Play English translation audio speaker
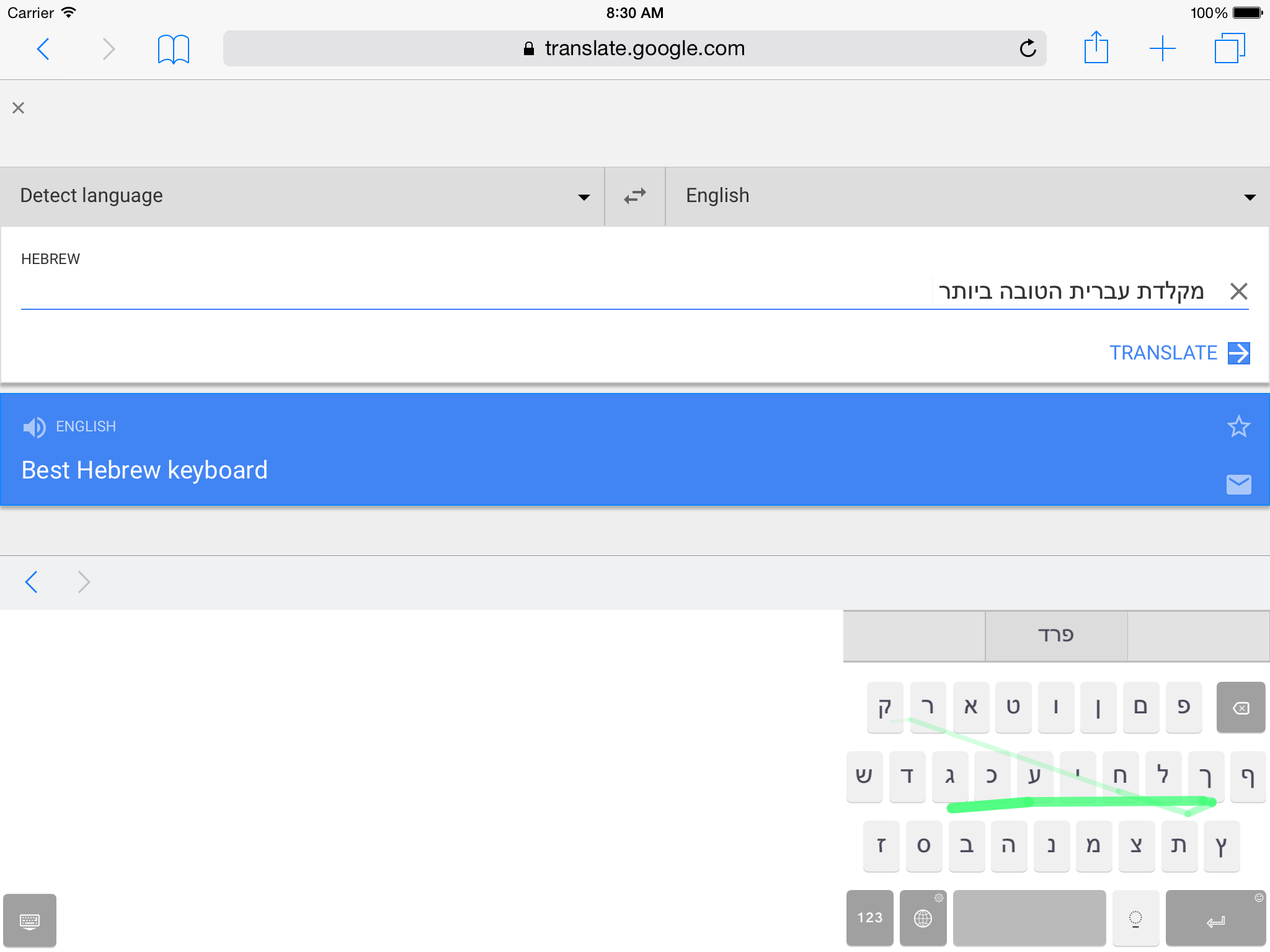 (34, 427)
